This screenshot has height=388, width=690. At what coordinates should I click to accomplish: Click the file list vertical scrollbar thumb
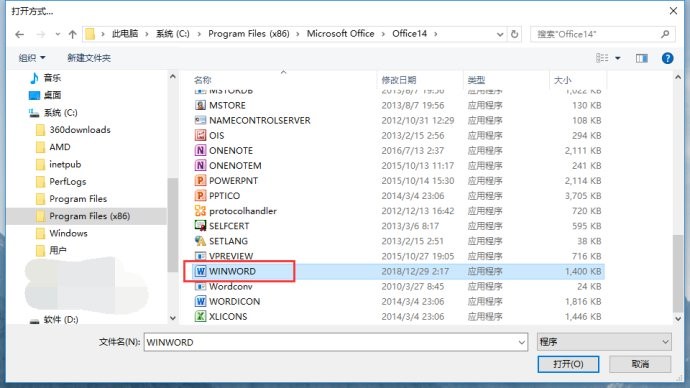(678, 273)
